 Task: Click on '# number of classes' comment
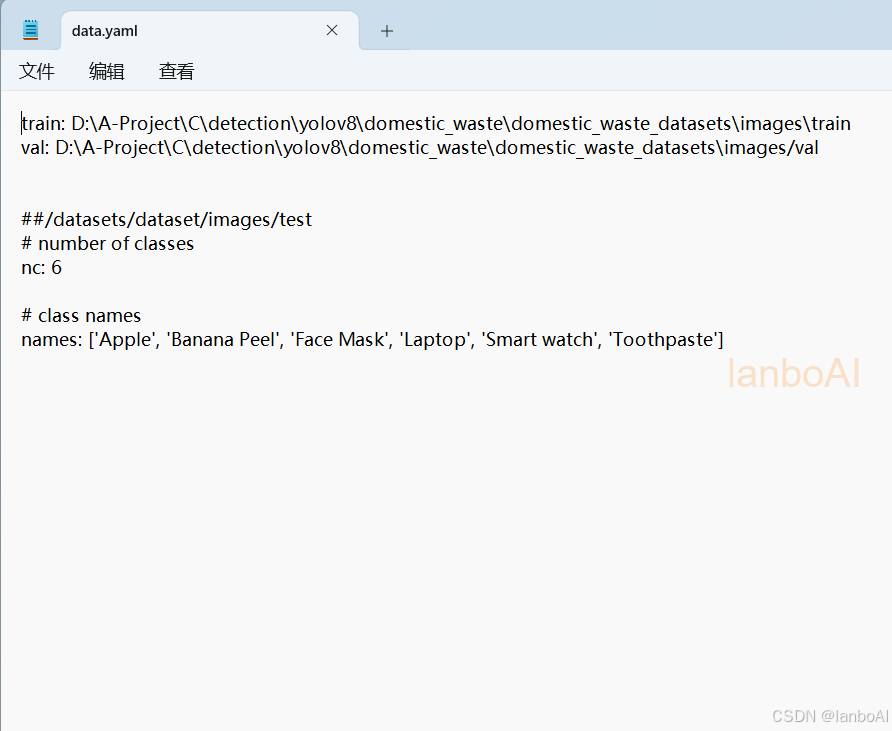108,243
